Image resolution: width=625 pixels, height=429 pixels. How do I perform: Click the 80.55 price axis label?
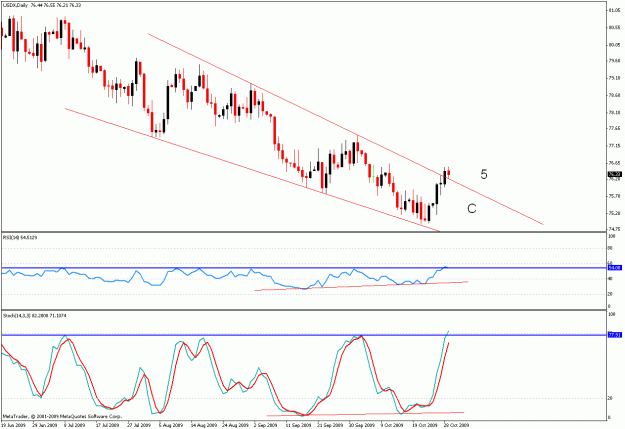pos(614,28)
